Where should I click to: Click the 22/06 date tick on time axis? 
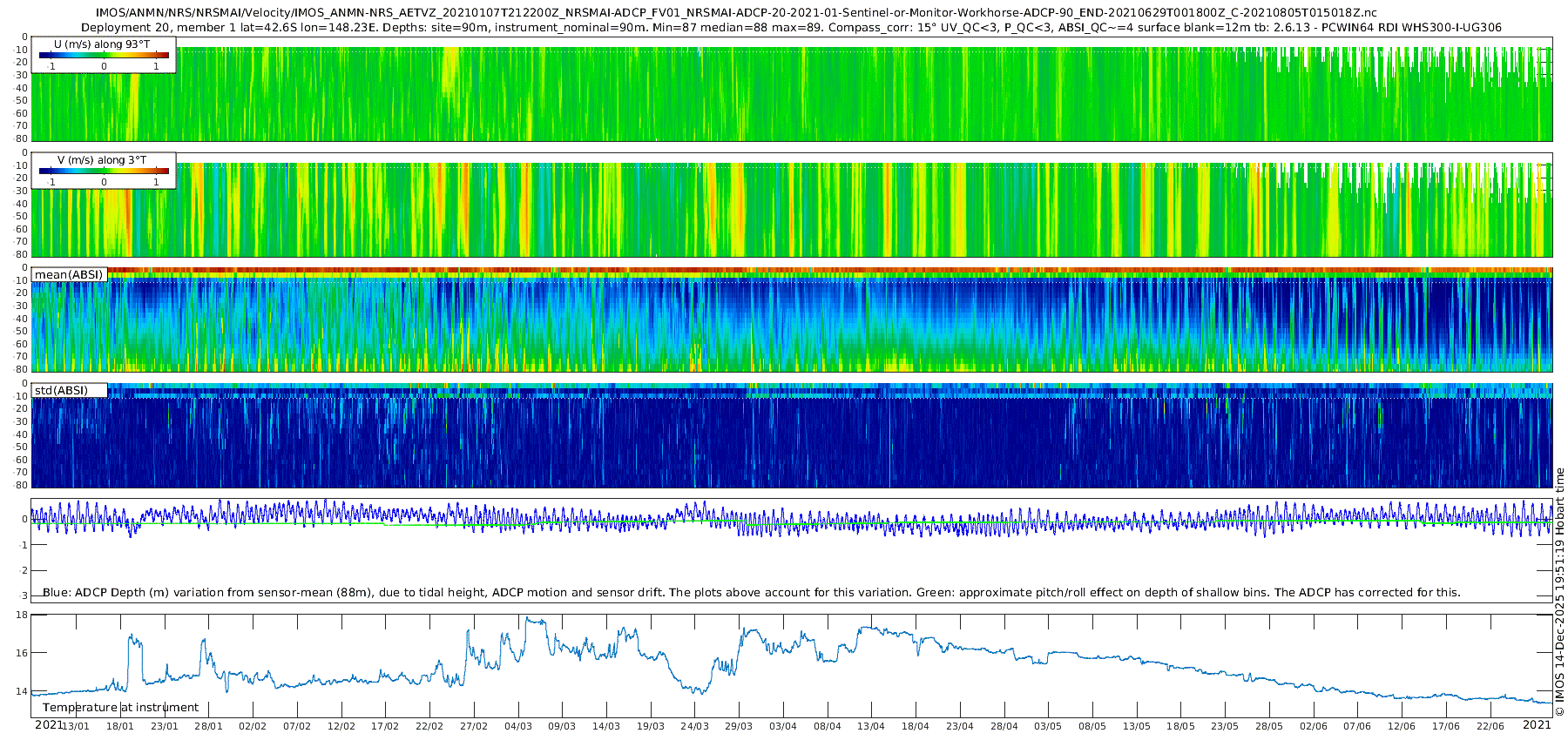1490,726
